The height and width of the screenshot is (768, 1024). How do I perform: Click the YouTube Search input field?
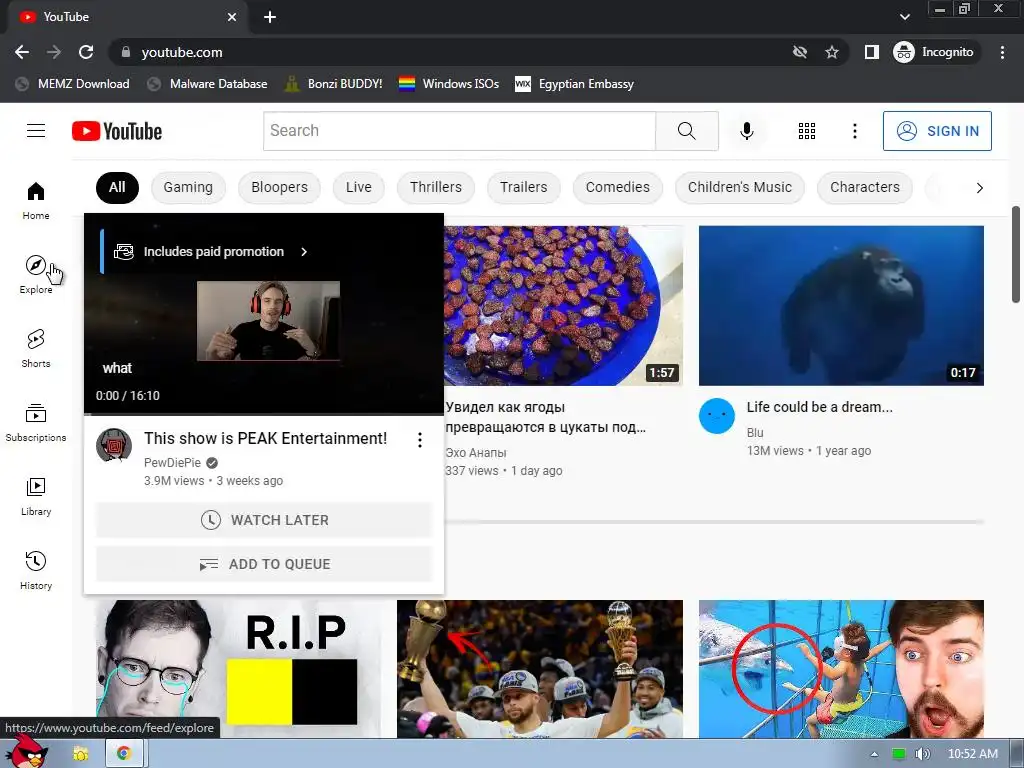pyautogui.click(x=459, y=131)
